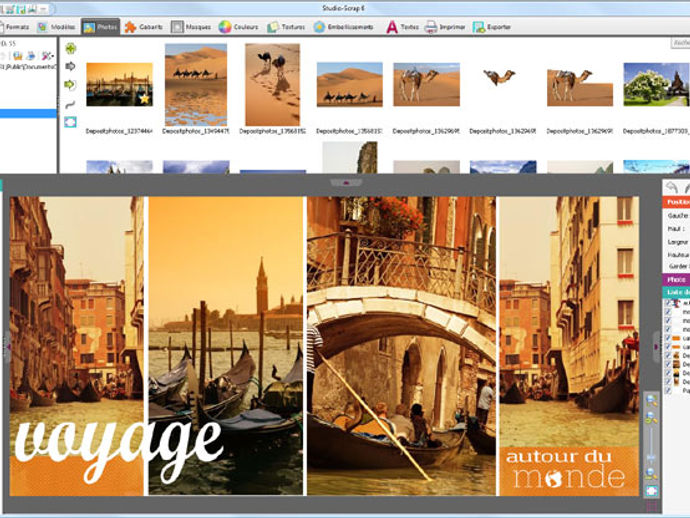Screen dimensions: 690x518
Task: Click the zoom-out magnifier below the slider
Action: 651,474
